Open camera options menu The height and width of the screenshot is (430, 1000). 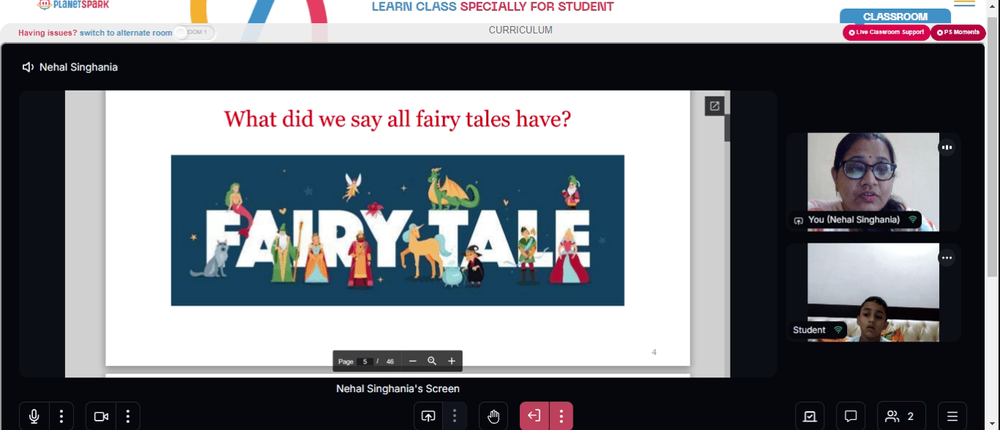point(128,416)
